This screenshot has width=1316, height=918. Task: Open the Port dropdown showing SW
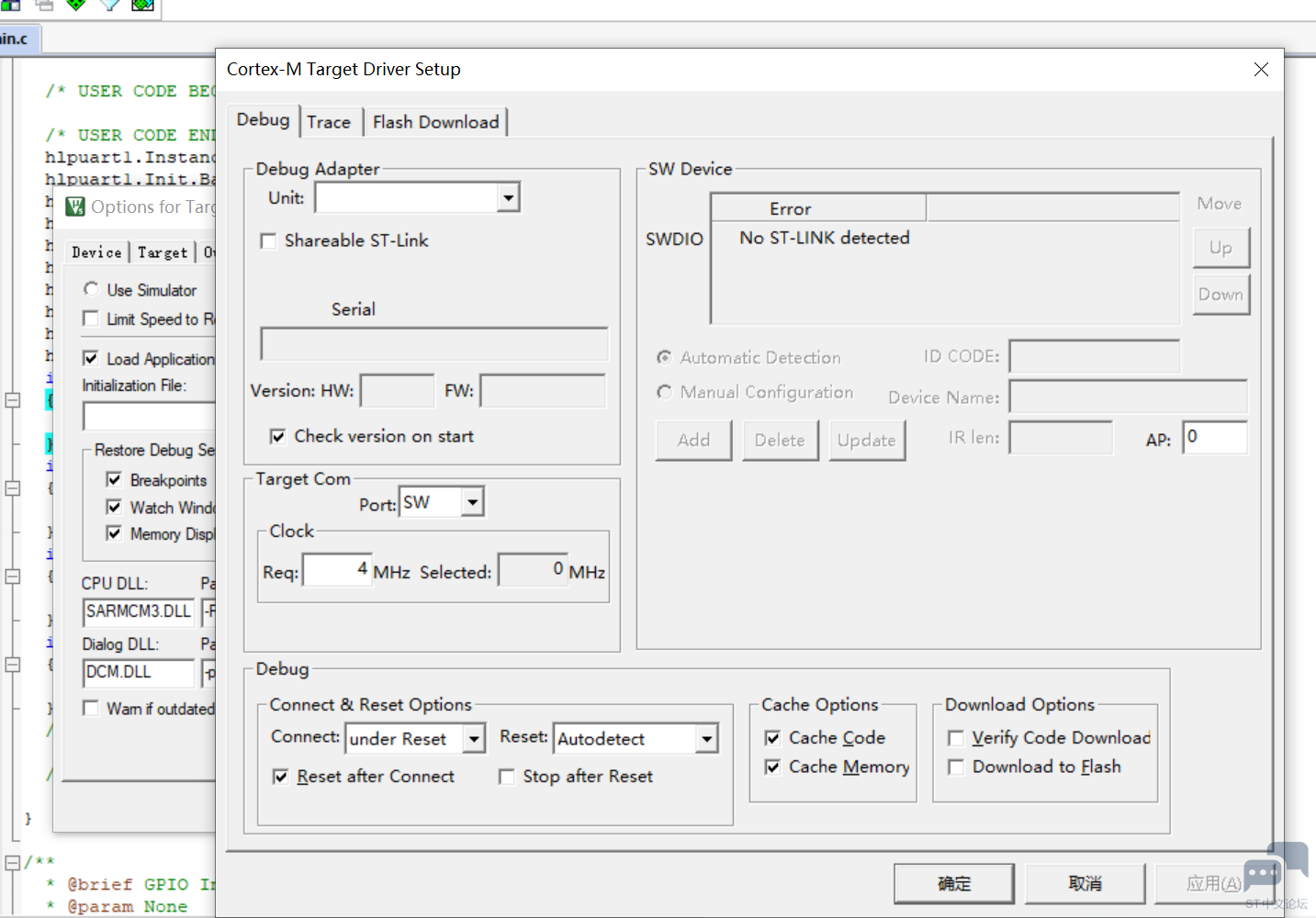pyautogui.click(x=472, y=502)
